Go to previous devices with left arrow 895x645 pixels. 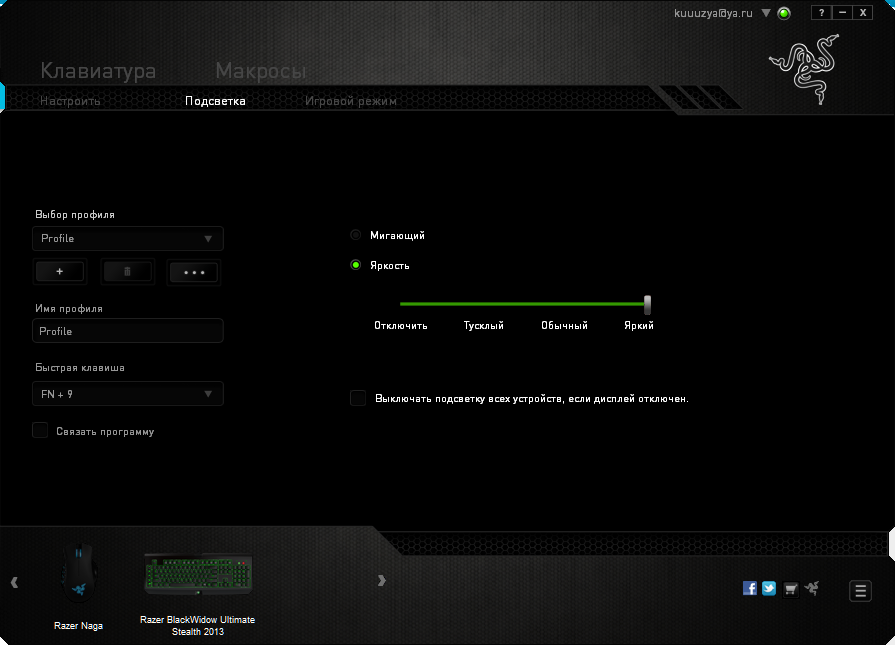coord(14,582)
